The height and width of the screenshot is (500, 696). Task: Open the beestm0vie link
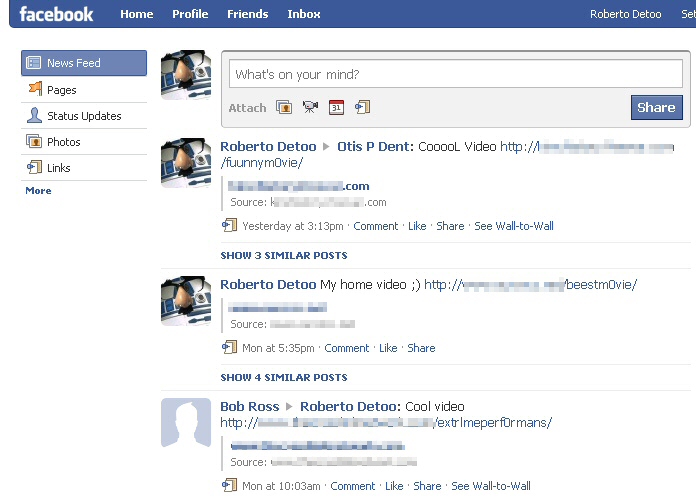(x=530, y=285)
